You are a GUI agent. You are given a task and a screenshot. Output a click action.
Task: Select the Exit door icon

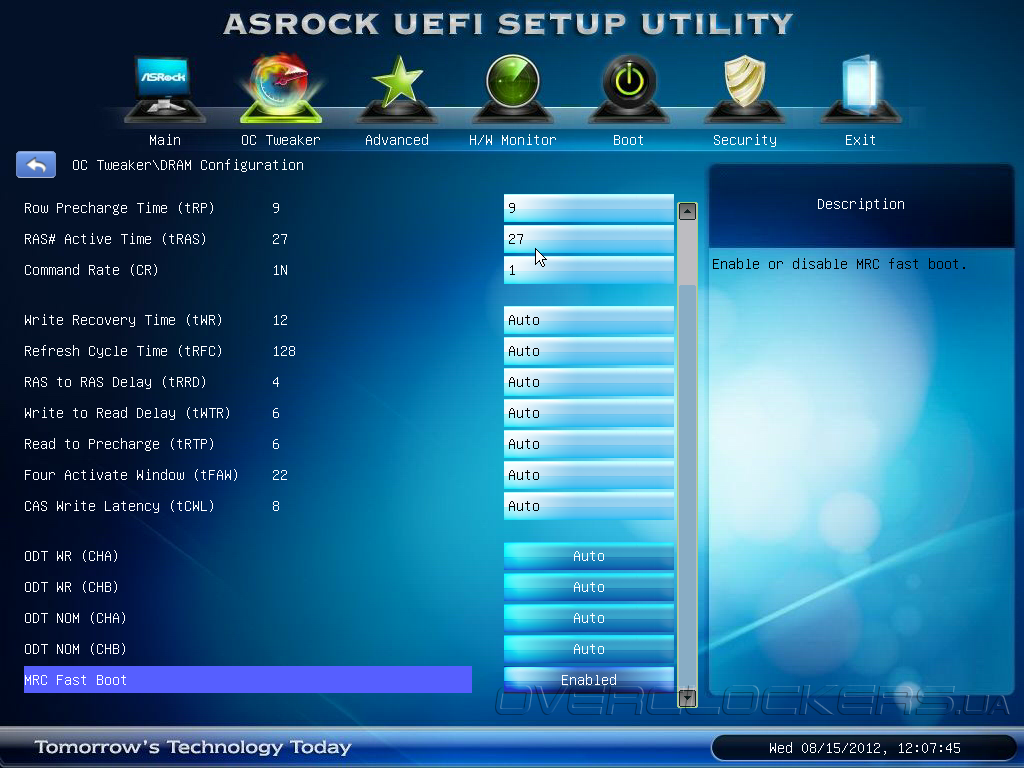[860, 89]
